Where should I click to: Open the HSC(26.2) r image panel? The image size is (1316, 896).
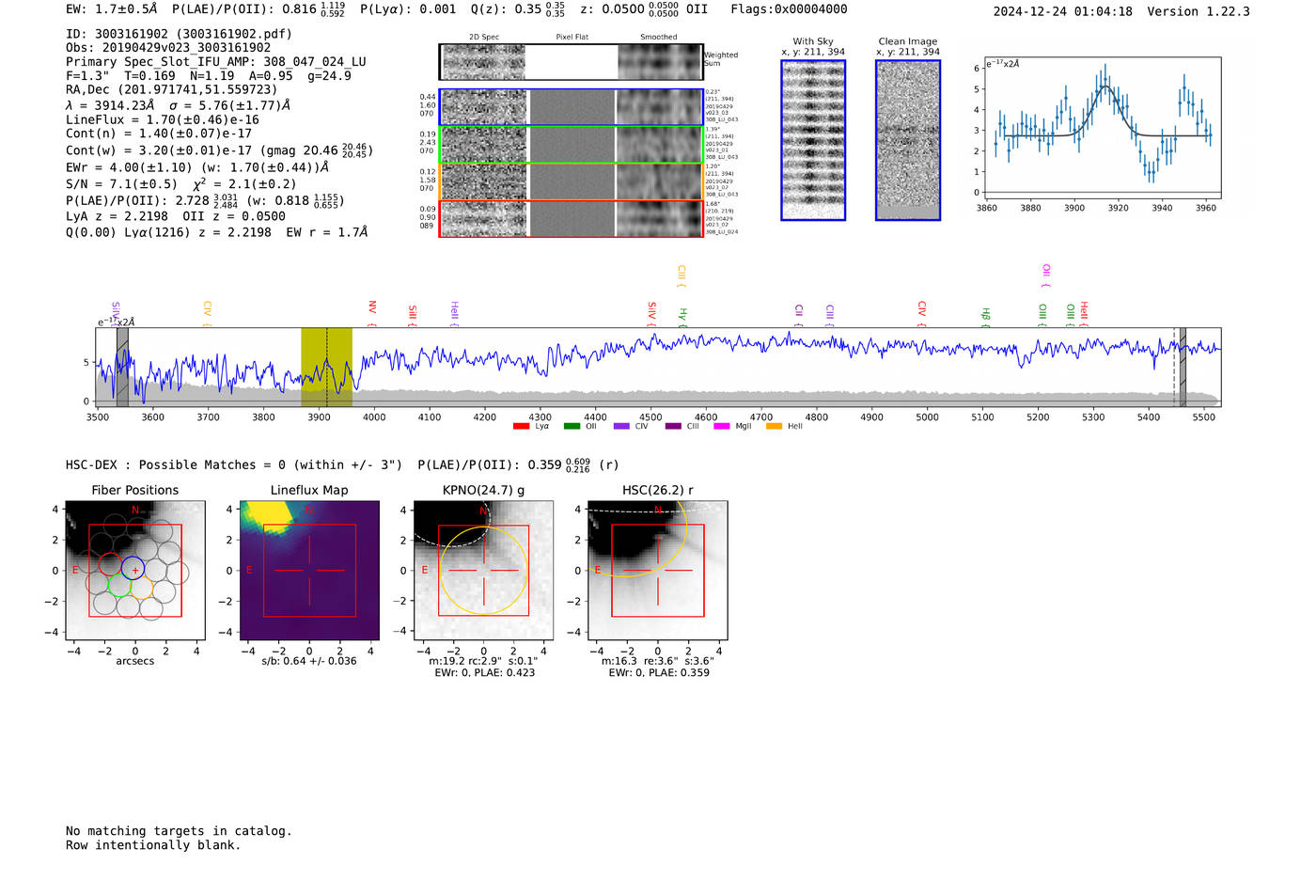[658, 571]
